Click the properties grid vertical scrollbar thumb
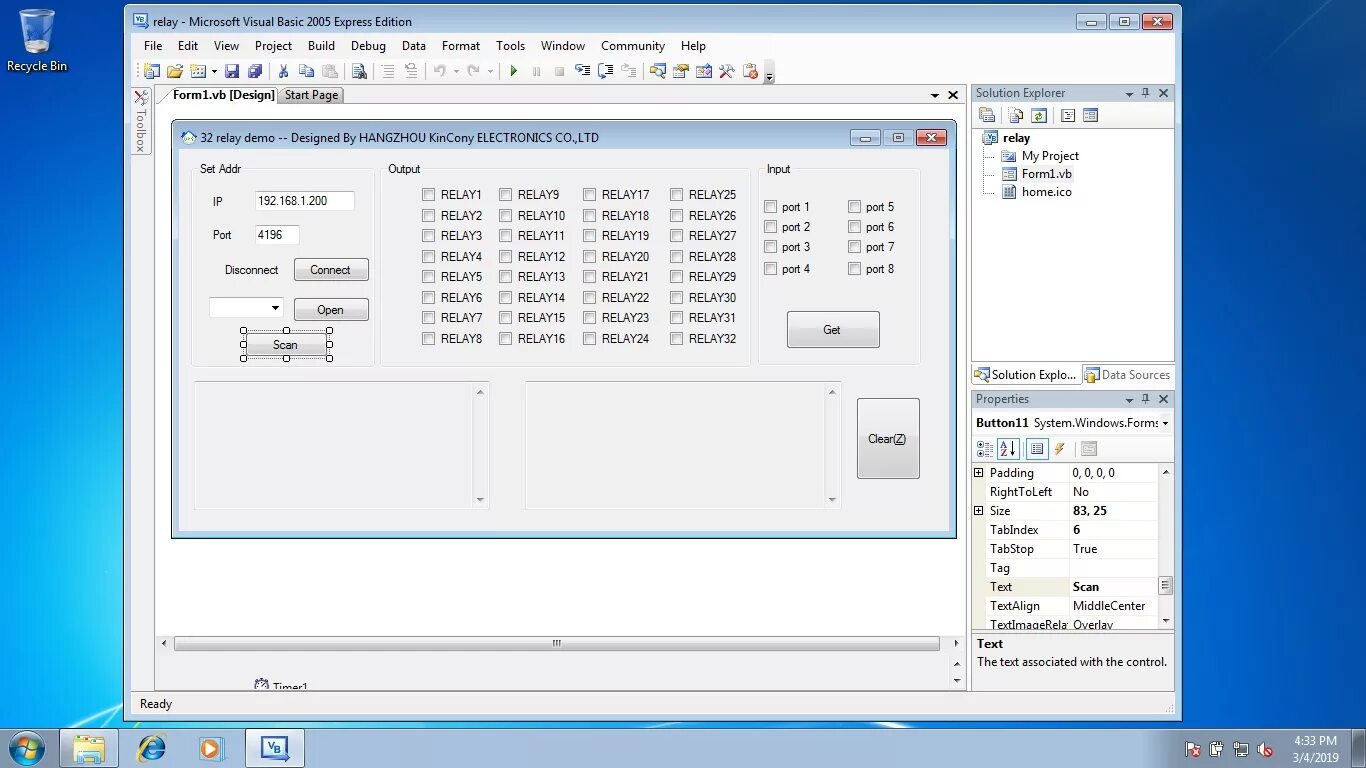This screenshot has width=1366, height=768. pos(1165,586)
